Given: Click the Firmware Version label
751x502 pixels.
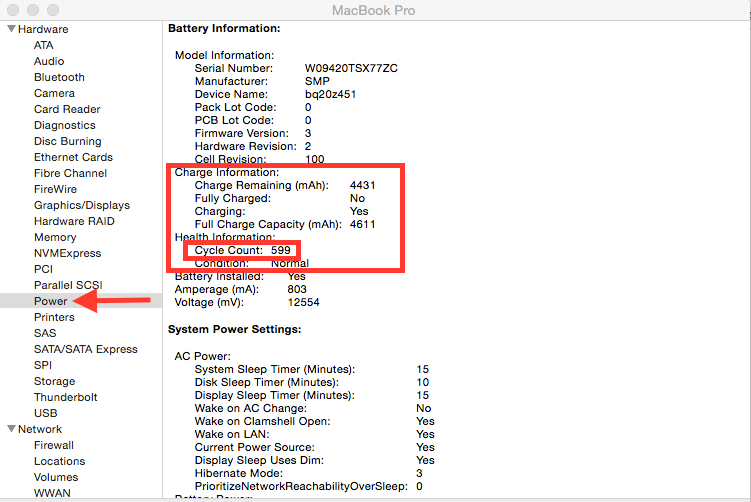Looking at the screenshot, I should click(242, 133).
